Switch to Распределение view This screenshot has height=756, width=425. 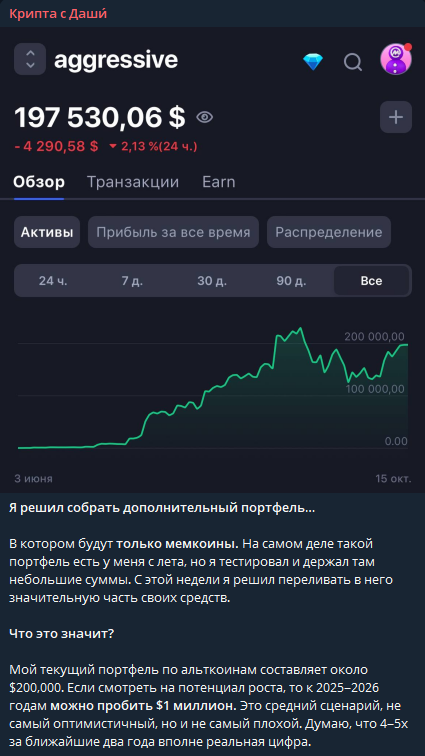click(x=329, y=232)
